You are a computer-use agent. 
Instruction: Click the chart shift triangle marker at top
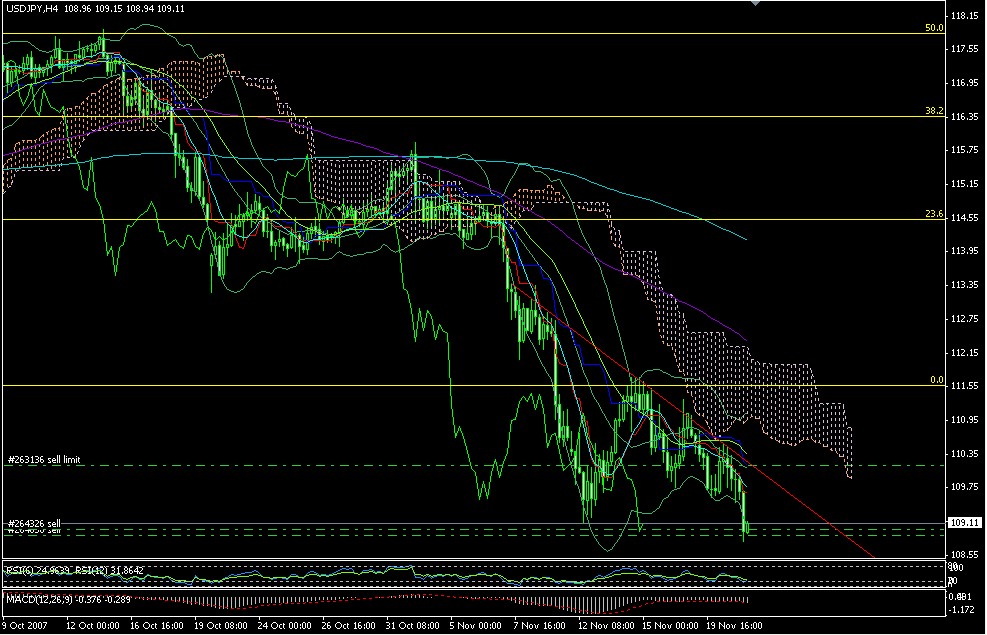(756, 3)
